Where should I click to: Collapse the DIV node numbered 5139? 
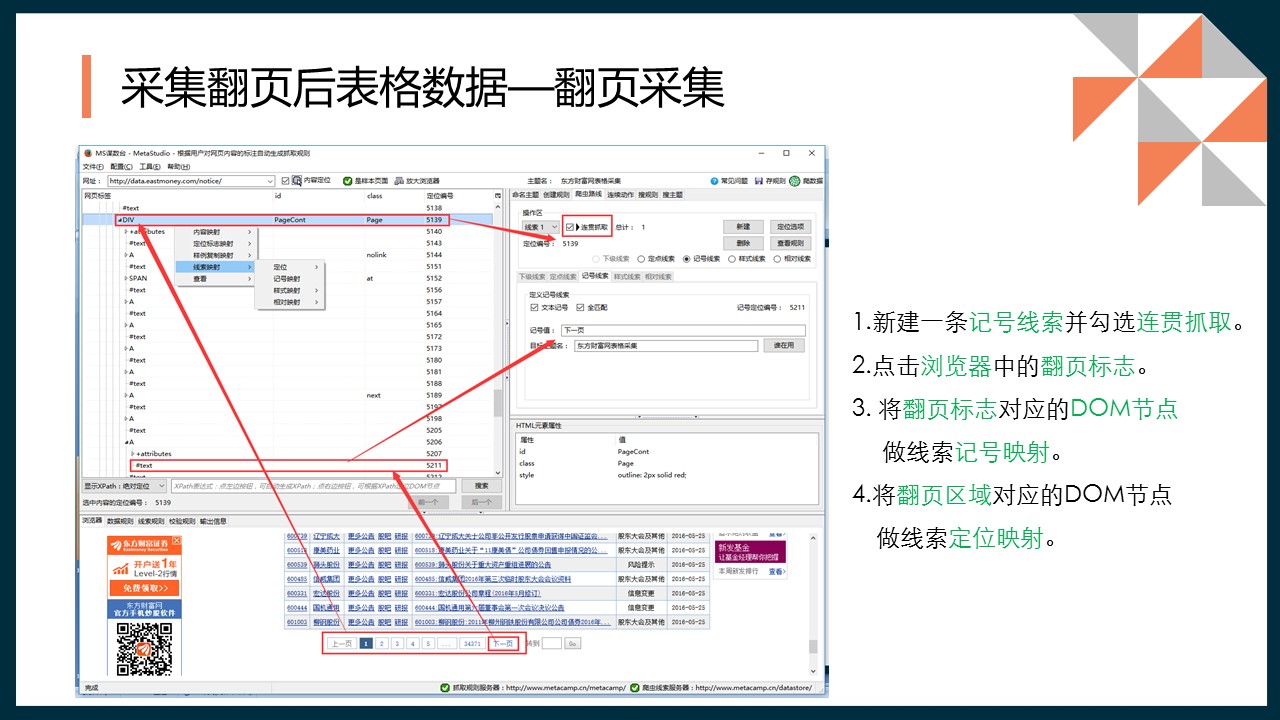[119, 220]
